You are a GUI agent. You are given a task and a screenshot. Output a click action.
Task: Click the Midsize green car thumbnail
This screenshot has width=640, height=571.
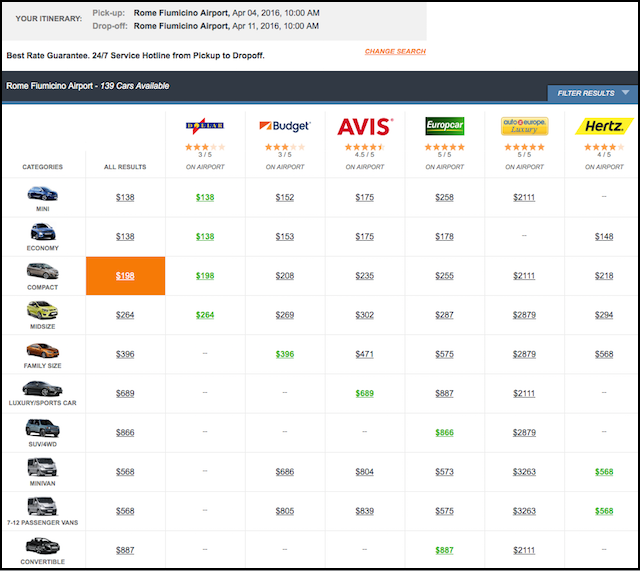tap(43, 310)
